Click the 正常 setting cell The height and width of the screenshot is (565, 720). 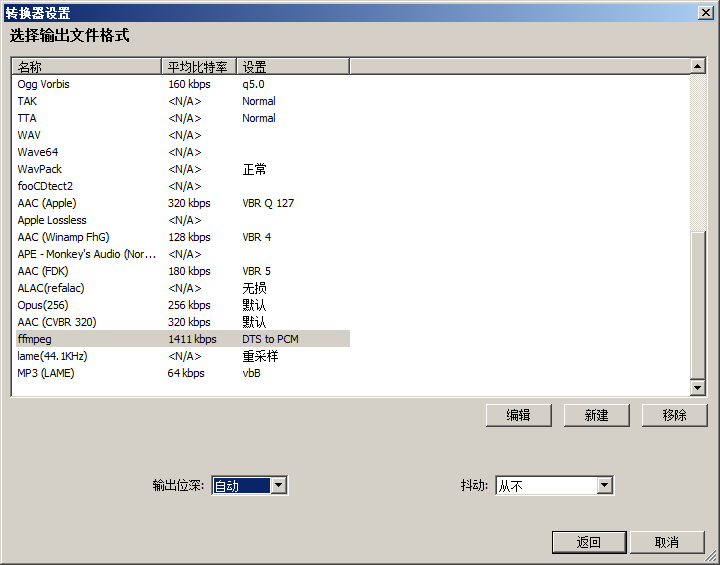pos(254,169)
